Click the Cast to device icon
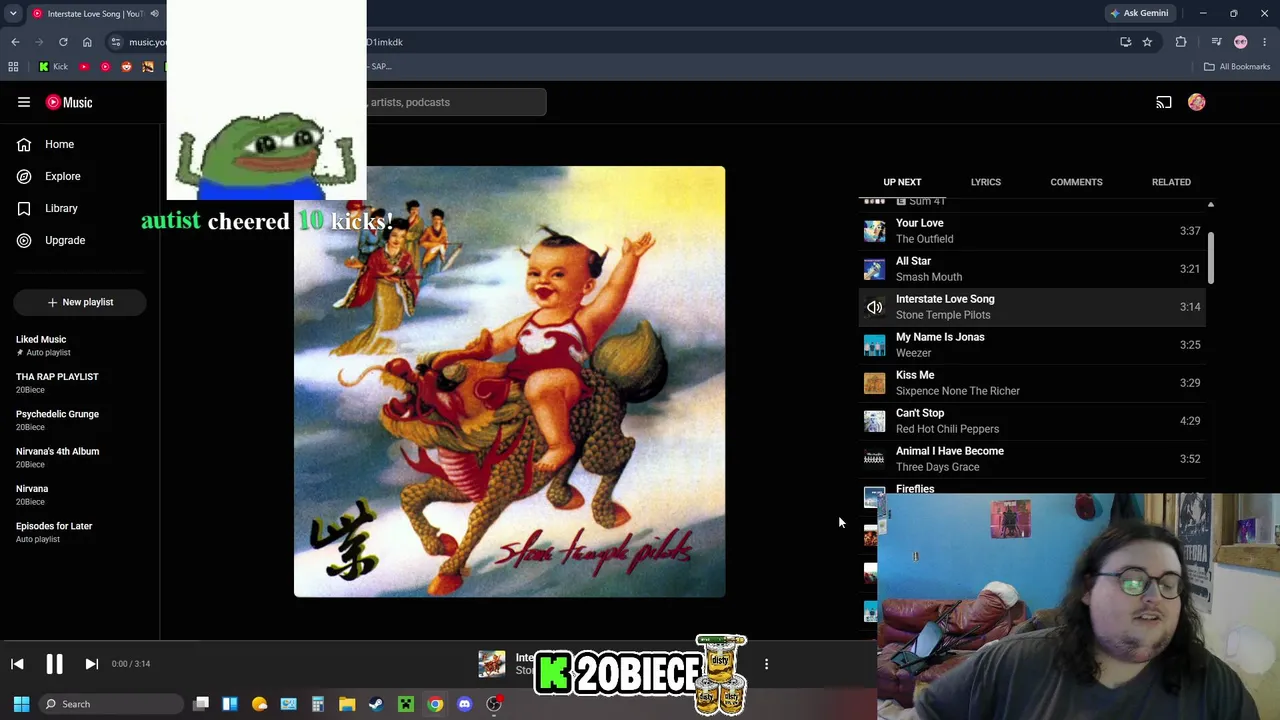Image resolution: width=1280 pixels, height=720 pixels. coord(1164,102)
